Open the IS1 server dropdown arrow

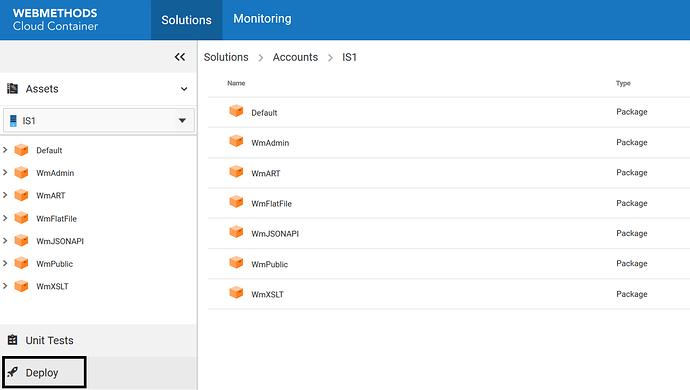tap(182, 120)
